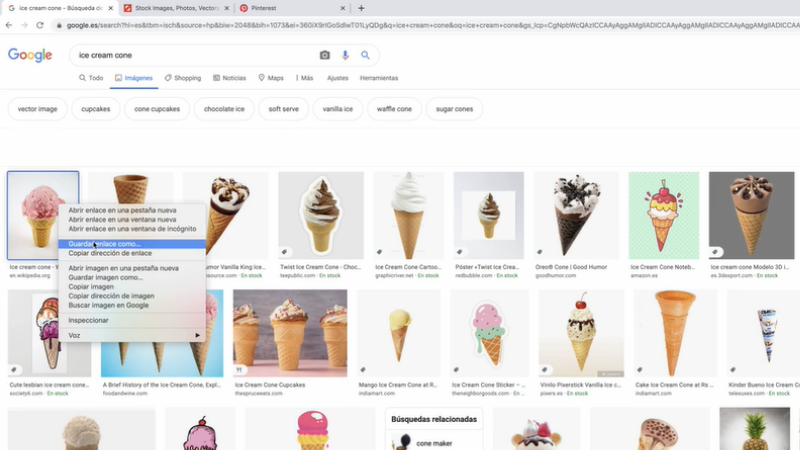
Task: Open Herramientas tools
Action: tap(379, 78)
